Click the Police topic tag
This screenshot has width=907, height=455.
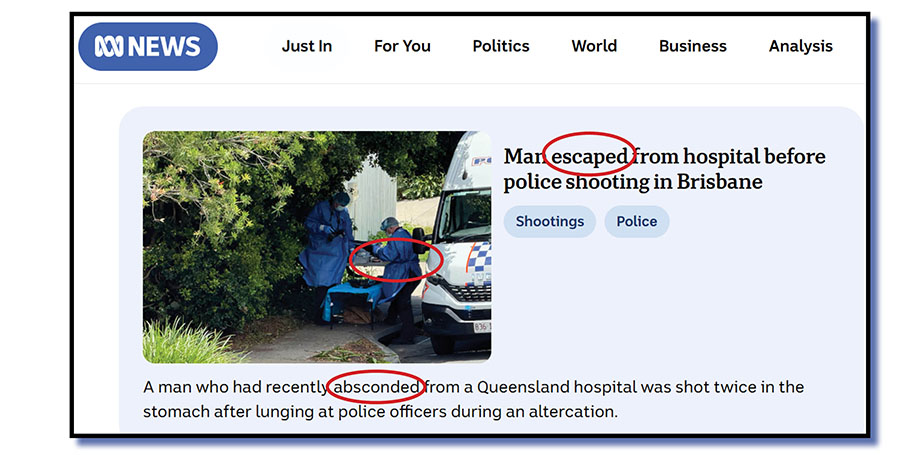coord(637,221)
